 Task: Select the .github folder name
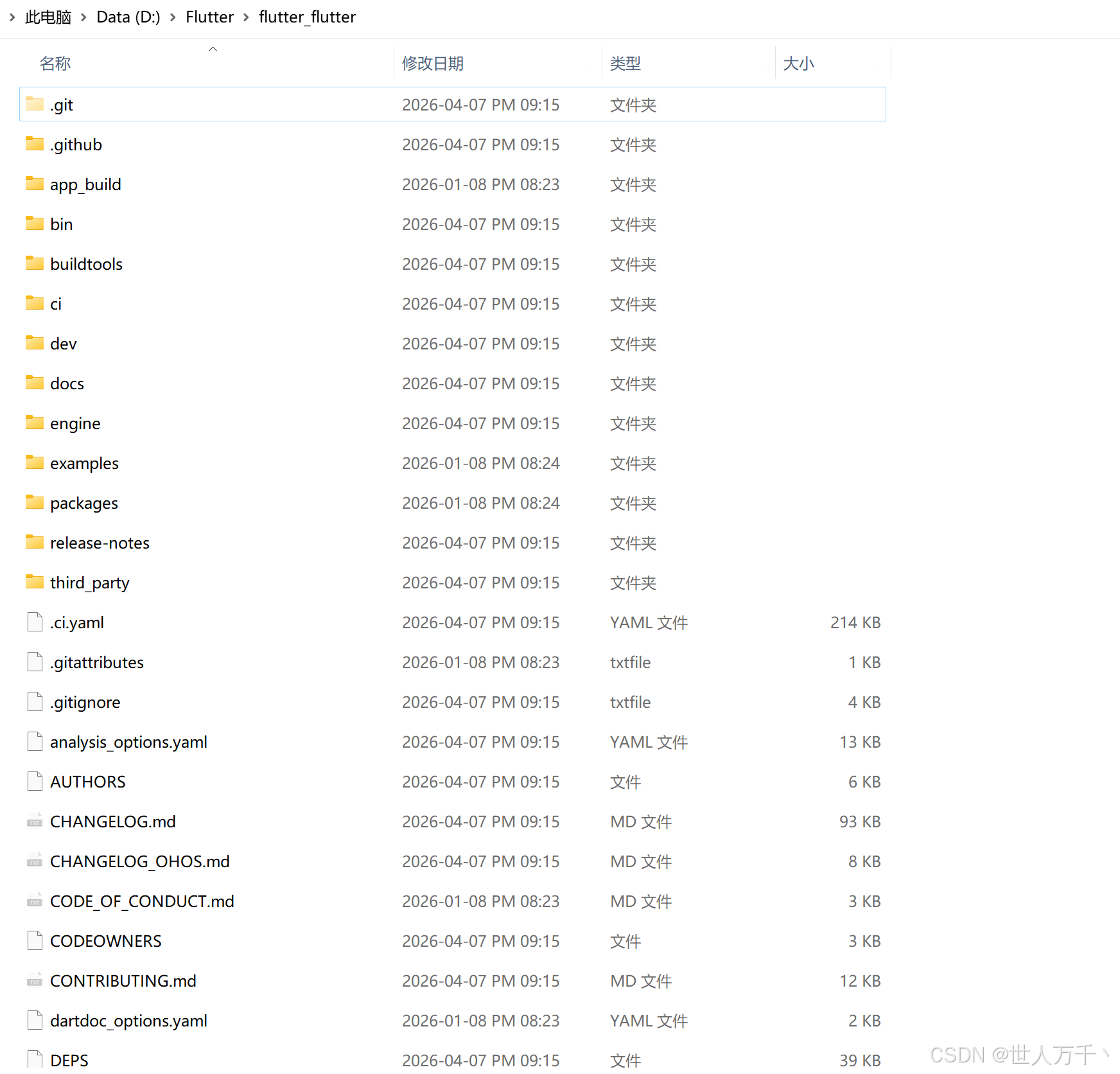76,145
